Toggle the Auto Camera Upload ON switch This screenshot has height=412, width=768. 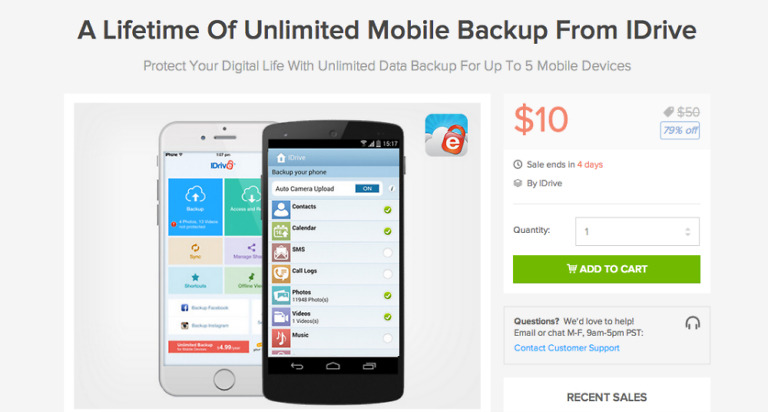tap(367, 189)
